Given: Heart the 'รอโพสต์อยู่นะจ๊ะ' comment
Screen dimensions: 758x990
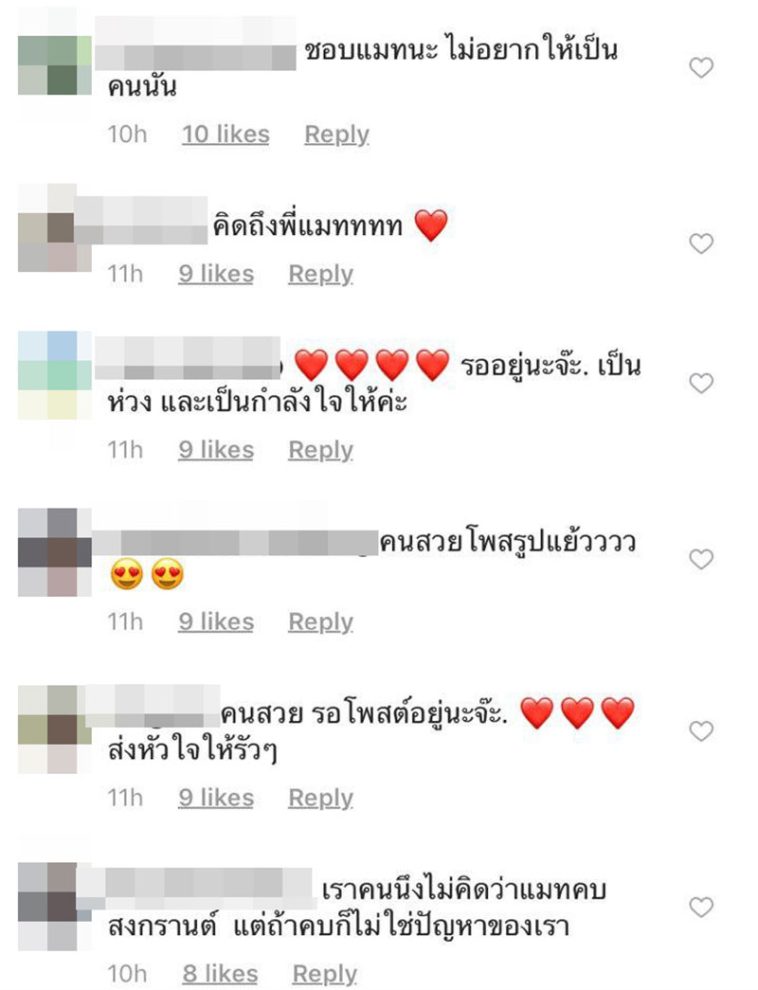Looking at the screenshot, I should coord(701,731).
